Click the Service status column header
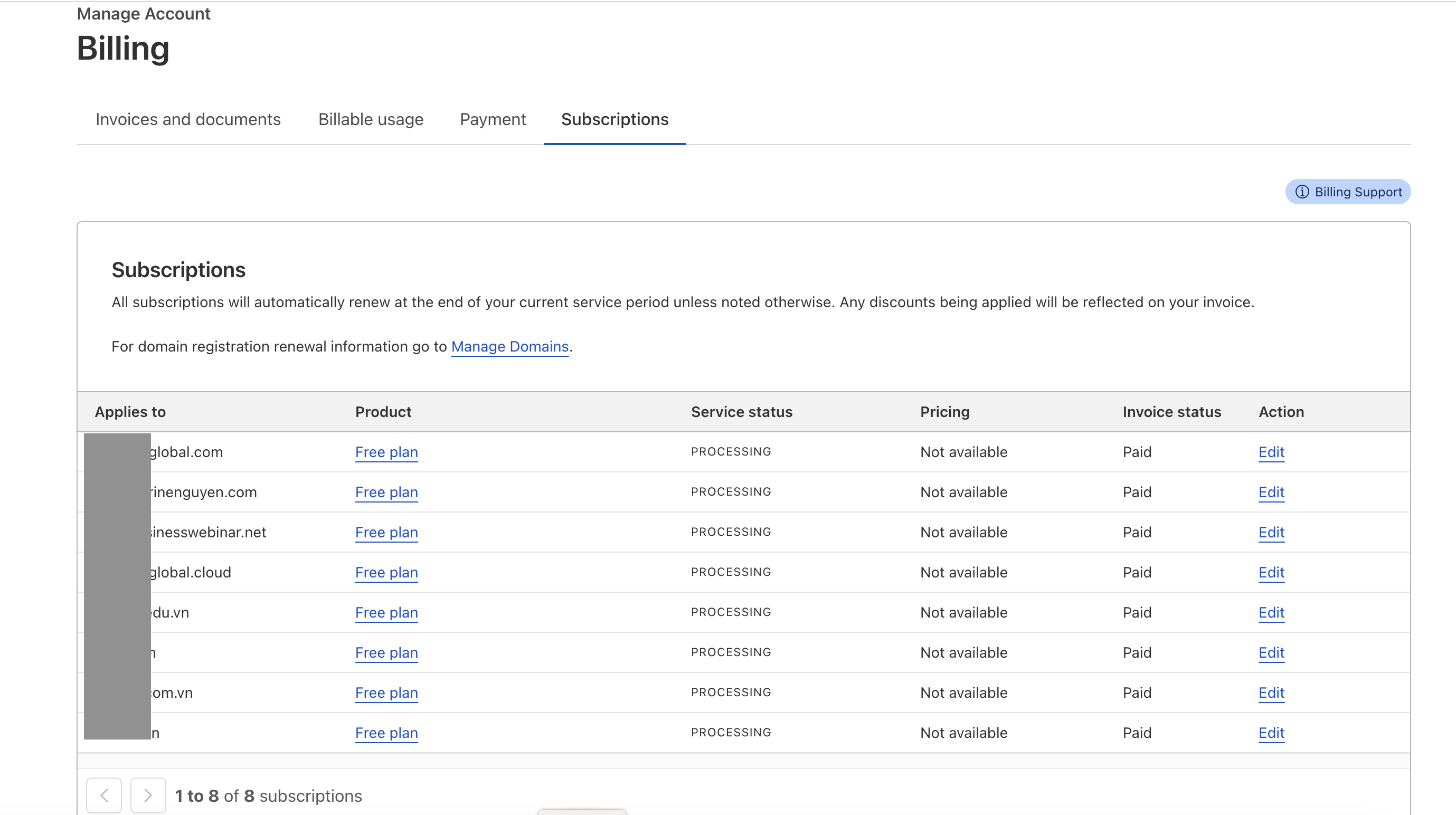 point(741,412)
